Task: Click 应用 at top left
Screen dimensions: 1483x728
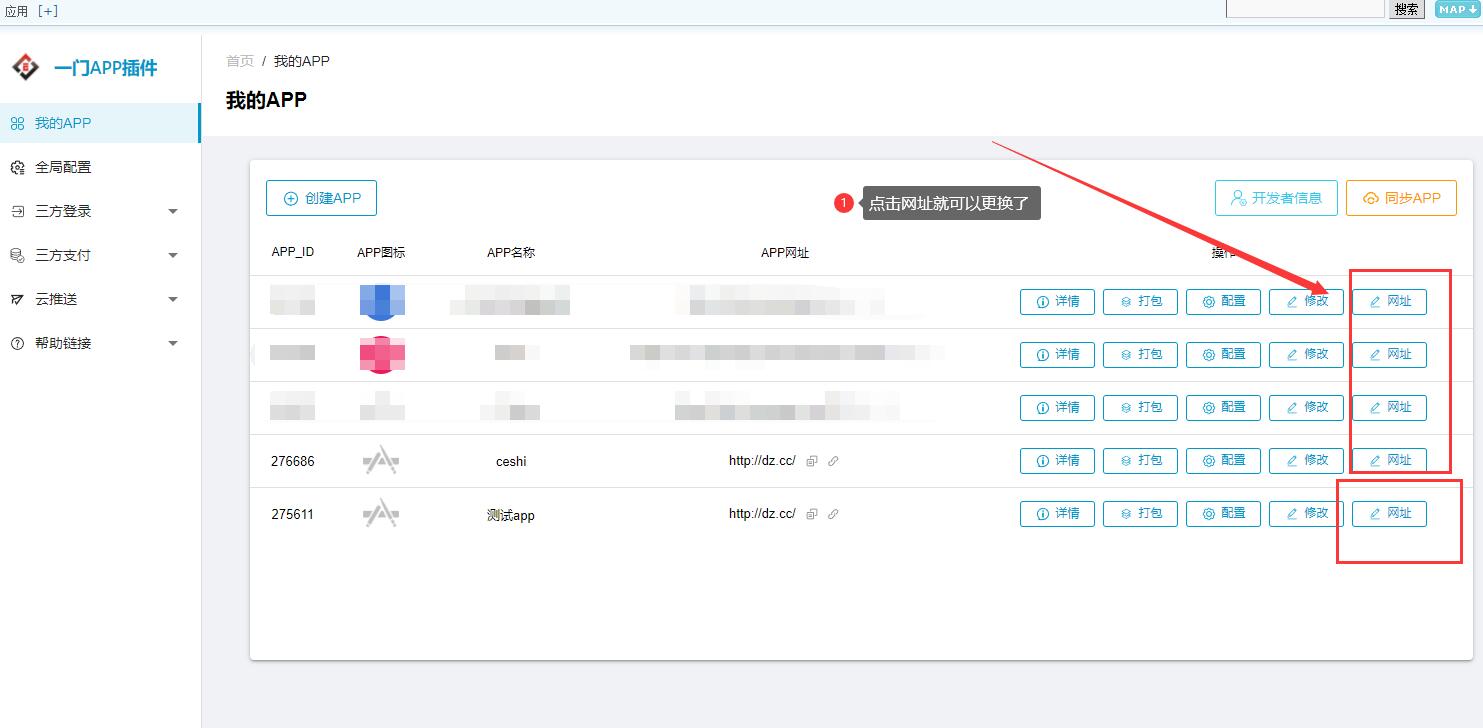Action: tap(17, 11)
